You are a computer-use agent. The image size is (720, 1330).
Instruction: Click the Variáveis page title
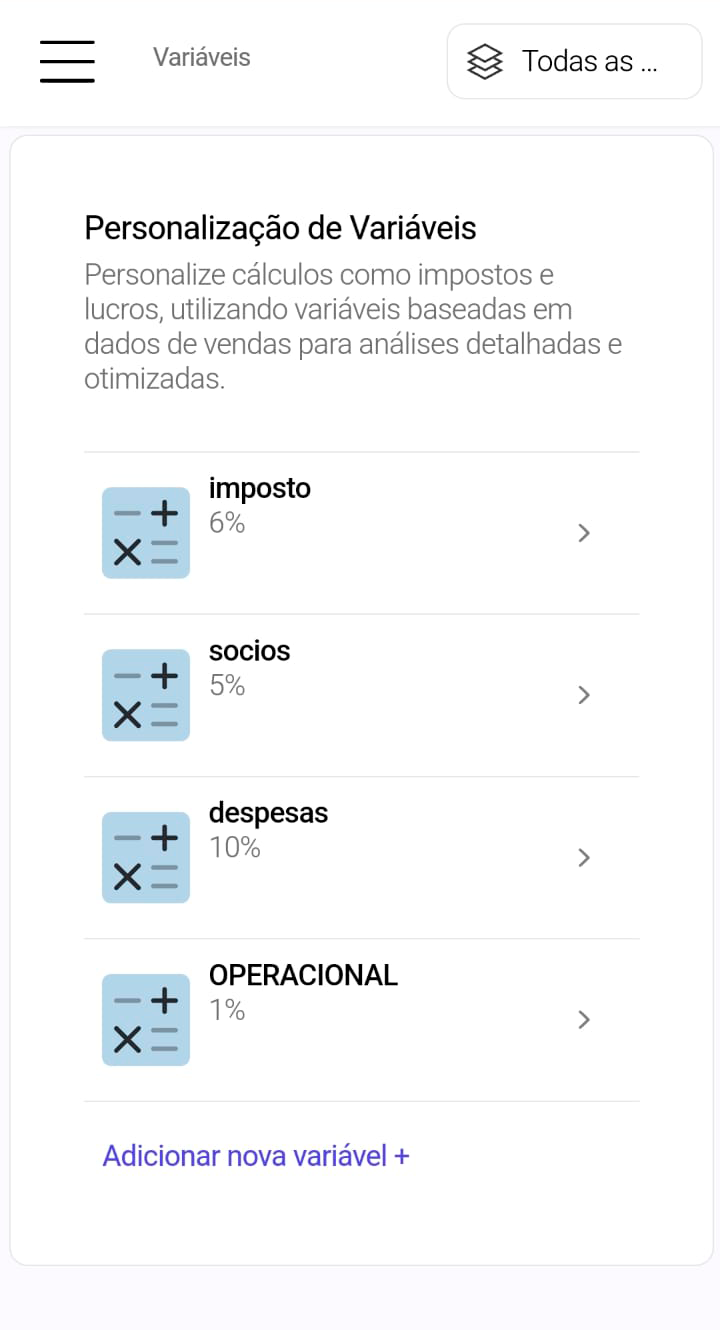[202, 58]
